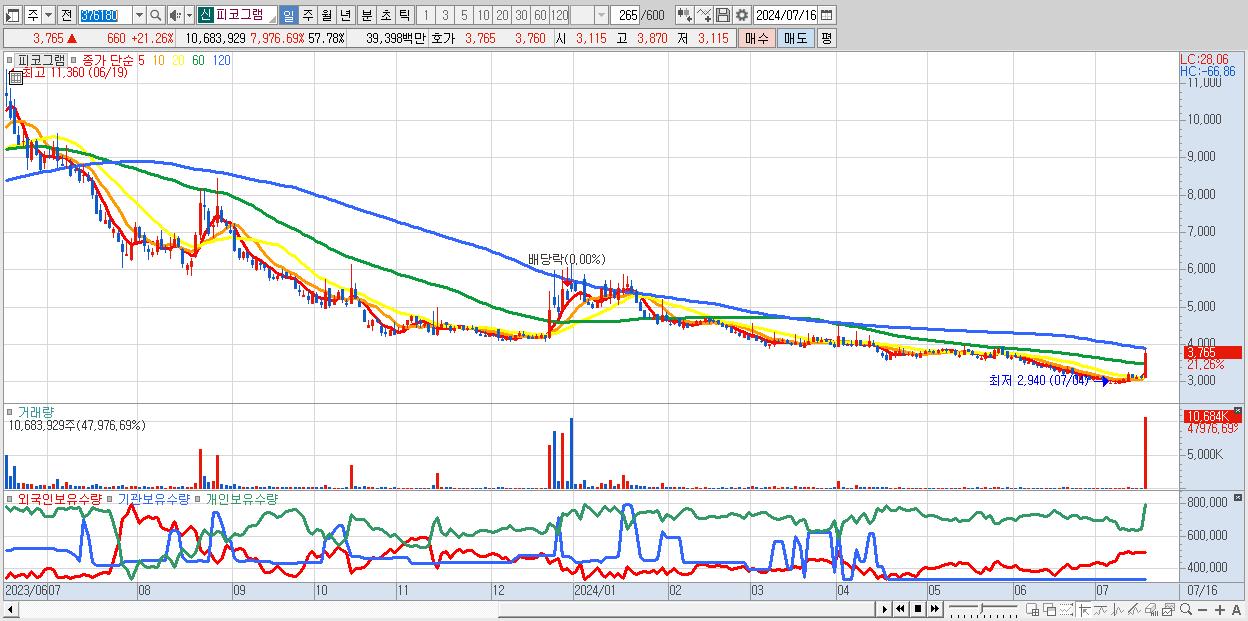Select the 초 (second) period button

(x=385, y=15)
